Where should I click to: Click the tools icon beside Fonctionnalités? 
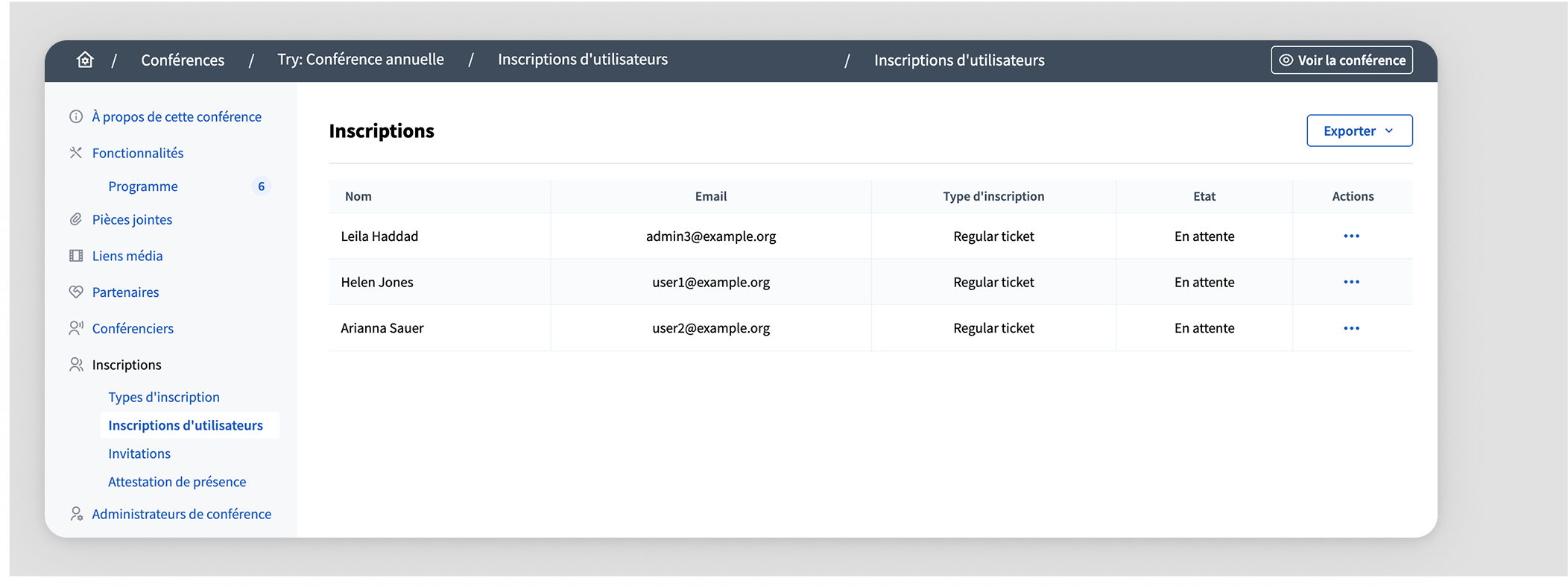click(x=76, y=153)
